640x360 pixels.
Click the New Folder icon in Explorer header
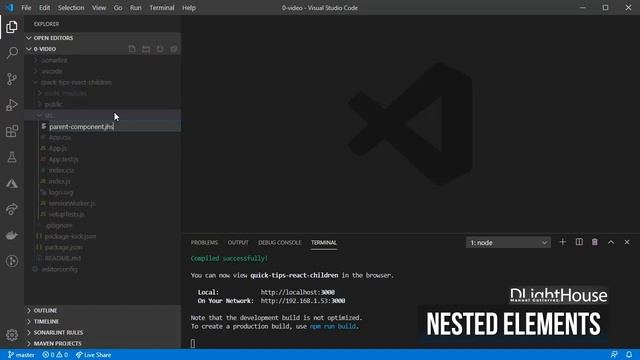pos(146,49)
